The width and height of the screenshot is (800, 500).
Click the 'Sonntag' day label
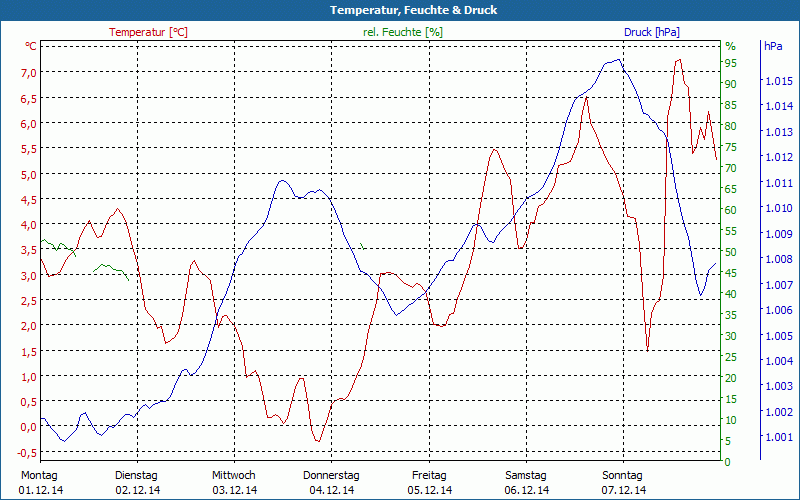pos(622,476)
